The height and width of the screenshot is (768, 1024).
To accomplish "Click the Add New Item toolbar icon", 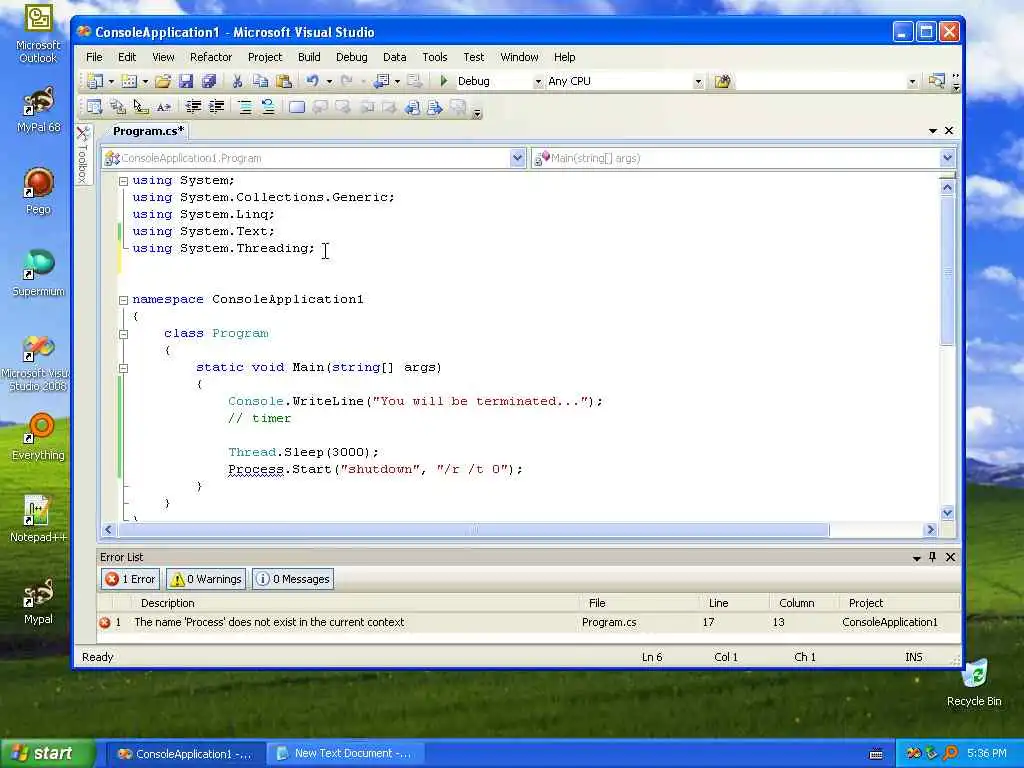I will [x=129, y=81].
